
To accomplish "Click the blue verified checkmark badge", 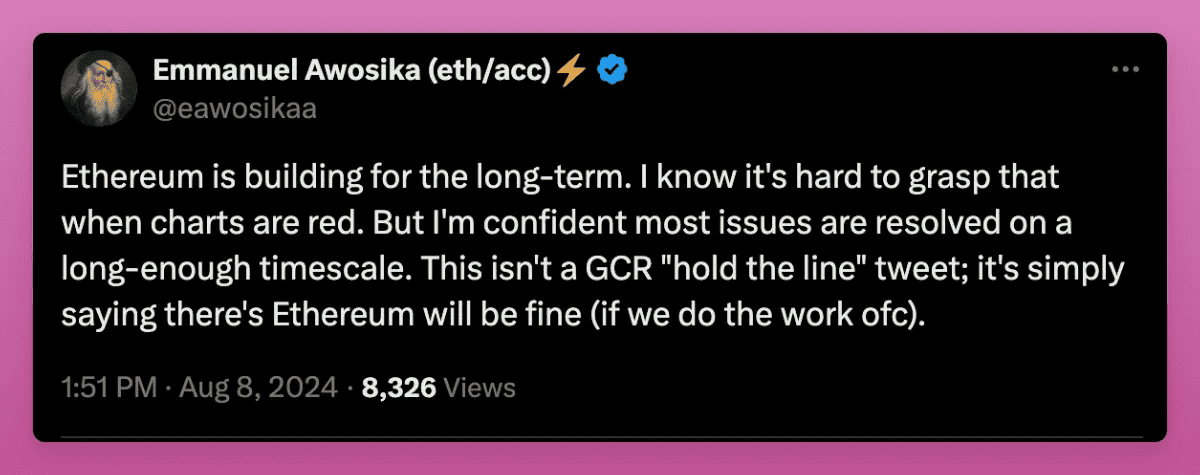I will click(x=612, y=70).
